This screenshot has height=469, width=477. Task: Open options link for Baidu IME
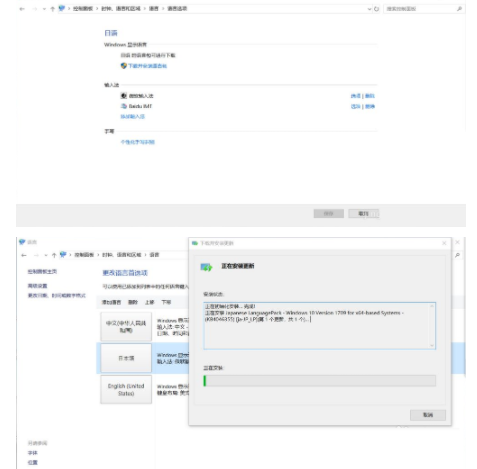coord(356,107)
